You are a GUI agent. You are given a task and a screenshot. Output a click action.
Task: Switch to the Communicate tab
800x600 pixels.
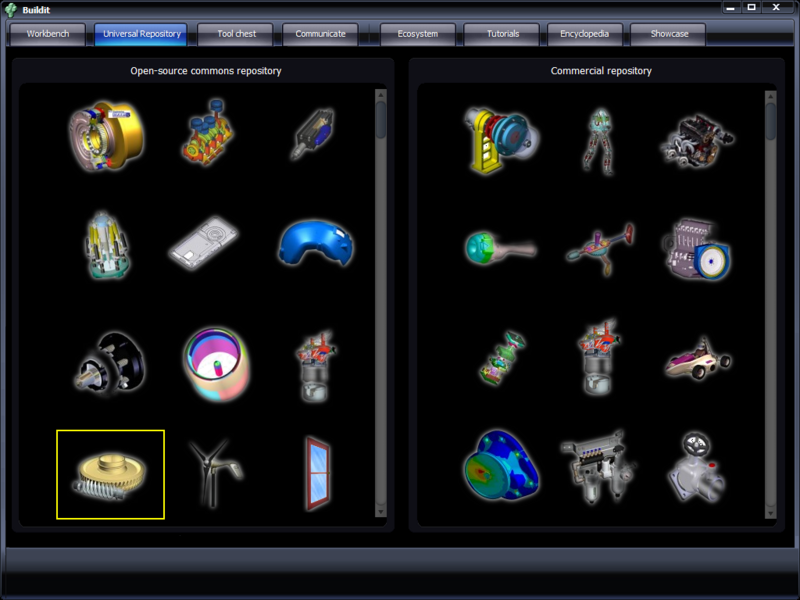point(320,33)
